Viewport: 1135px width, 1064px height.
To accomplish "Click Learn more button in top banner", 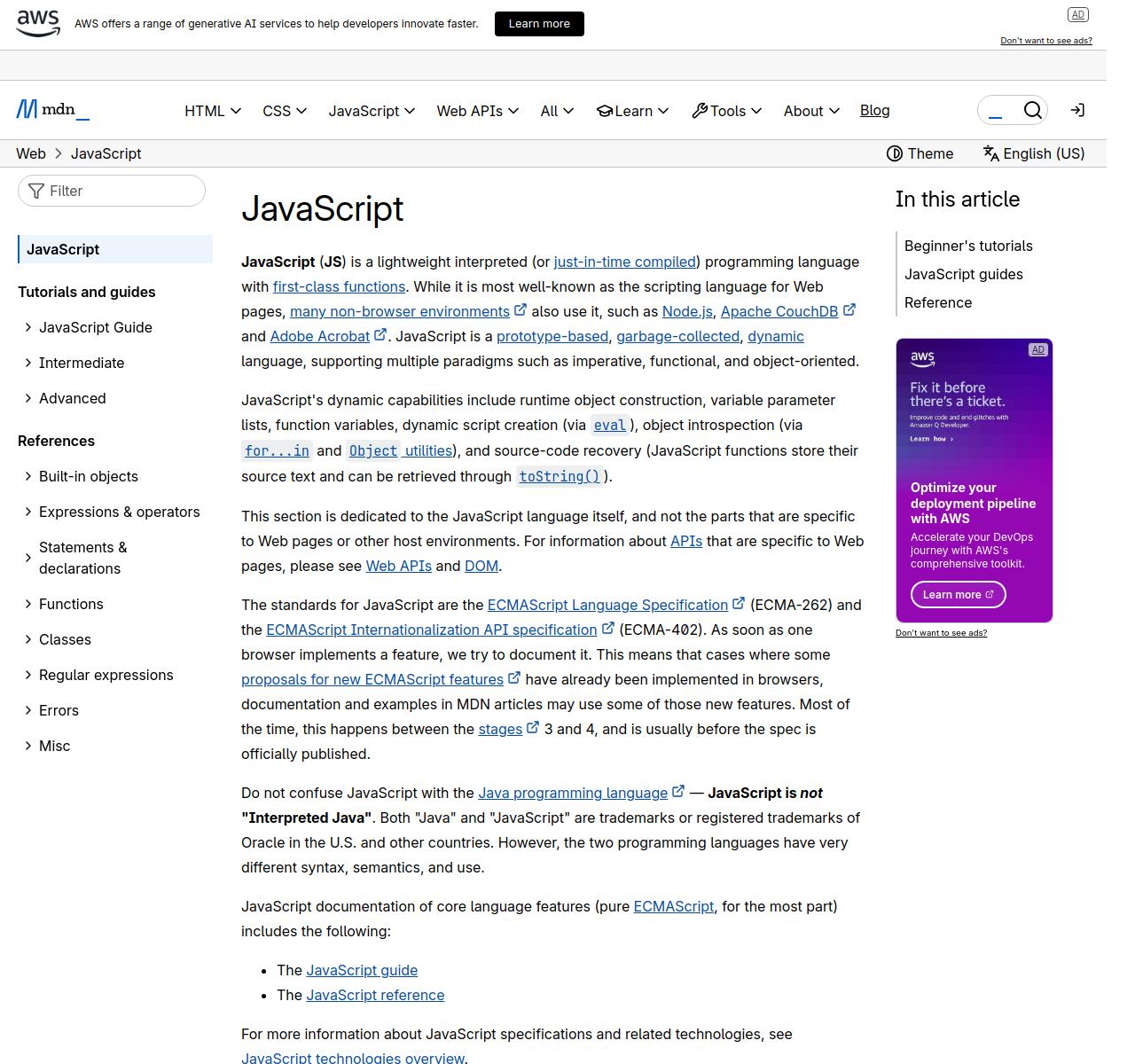I will pos(539,24).
